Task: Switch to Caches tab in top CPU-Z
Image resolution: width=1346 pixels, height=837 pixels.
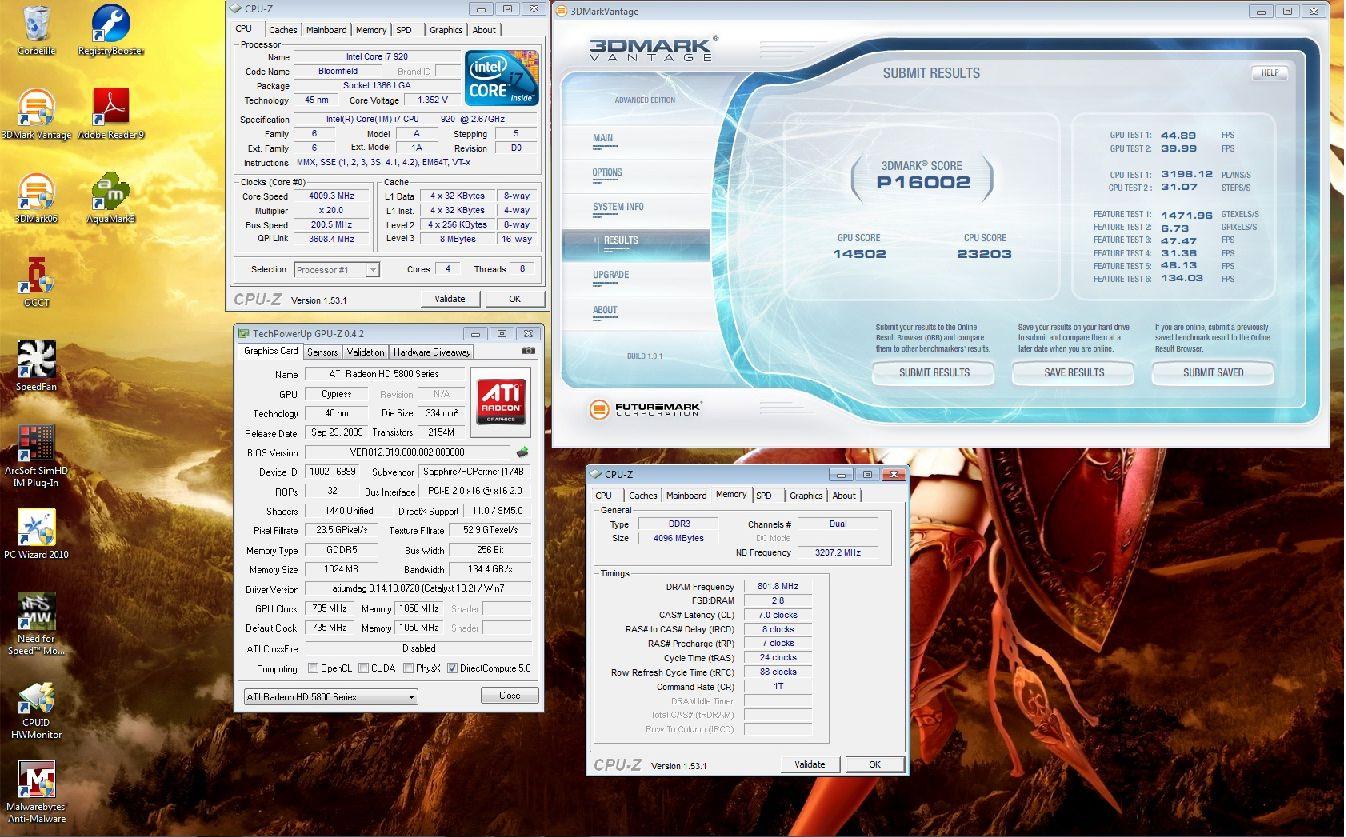Action: click(x=283, y=30)
